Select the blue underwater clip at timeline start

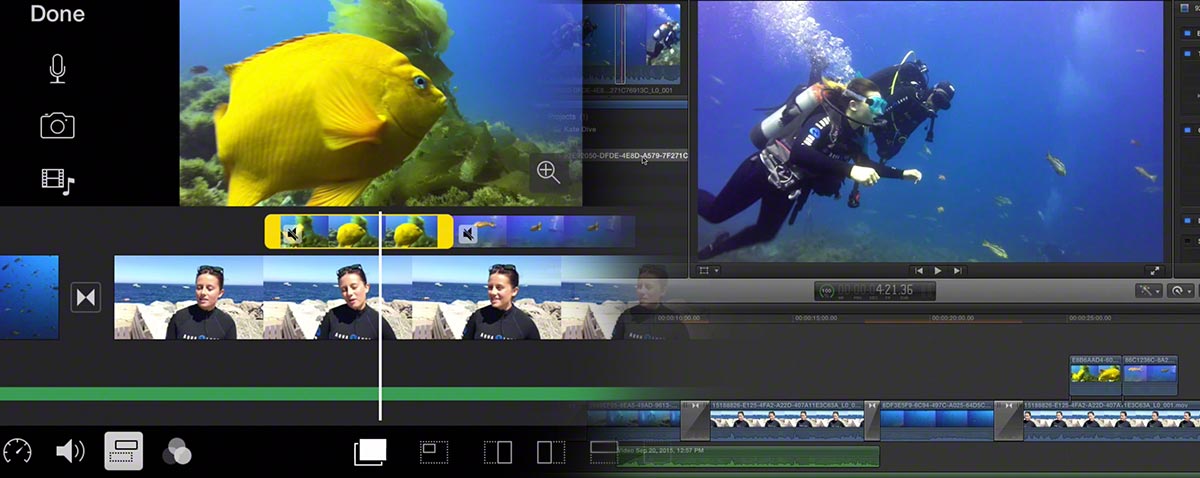click(29, 297)
